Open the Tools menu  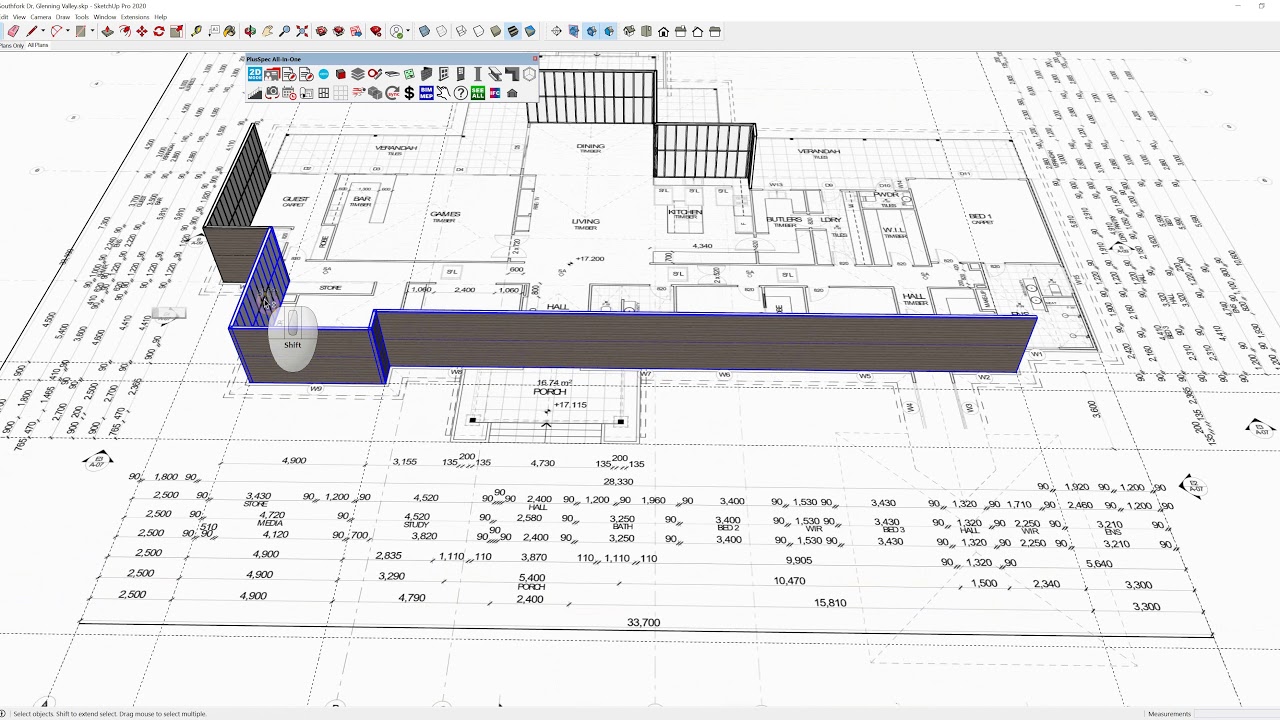[x=82, y=17]
